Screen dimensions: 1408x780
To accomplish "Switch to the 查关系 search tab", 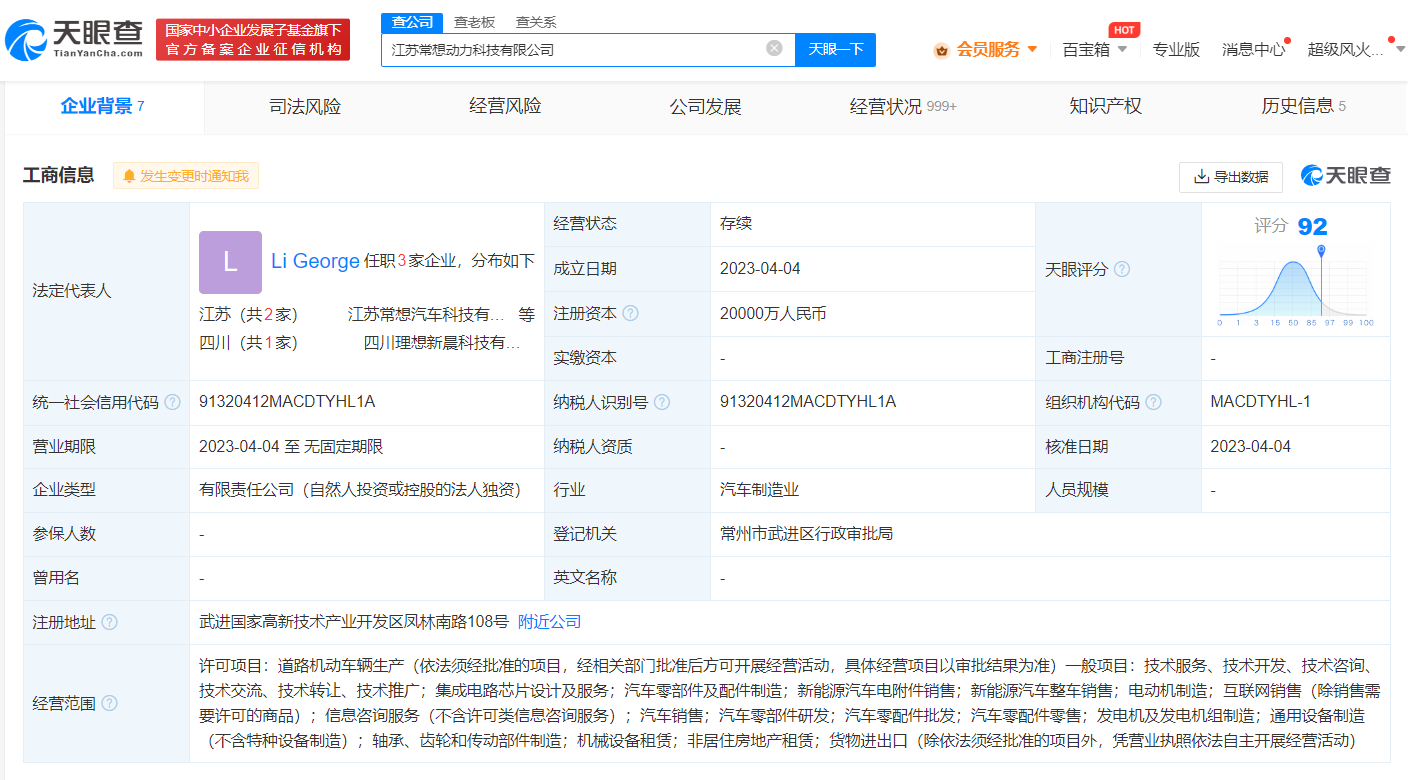I will coord(536,22).
